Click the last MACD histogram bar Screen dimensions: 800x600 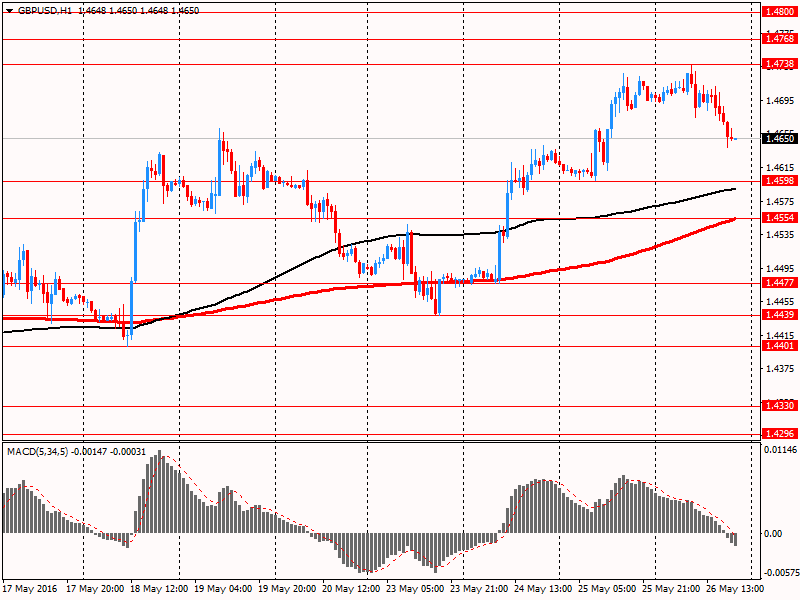[735, 539]
